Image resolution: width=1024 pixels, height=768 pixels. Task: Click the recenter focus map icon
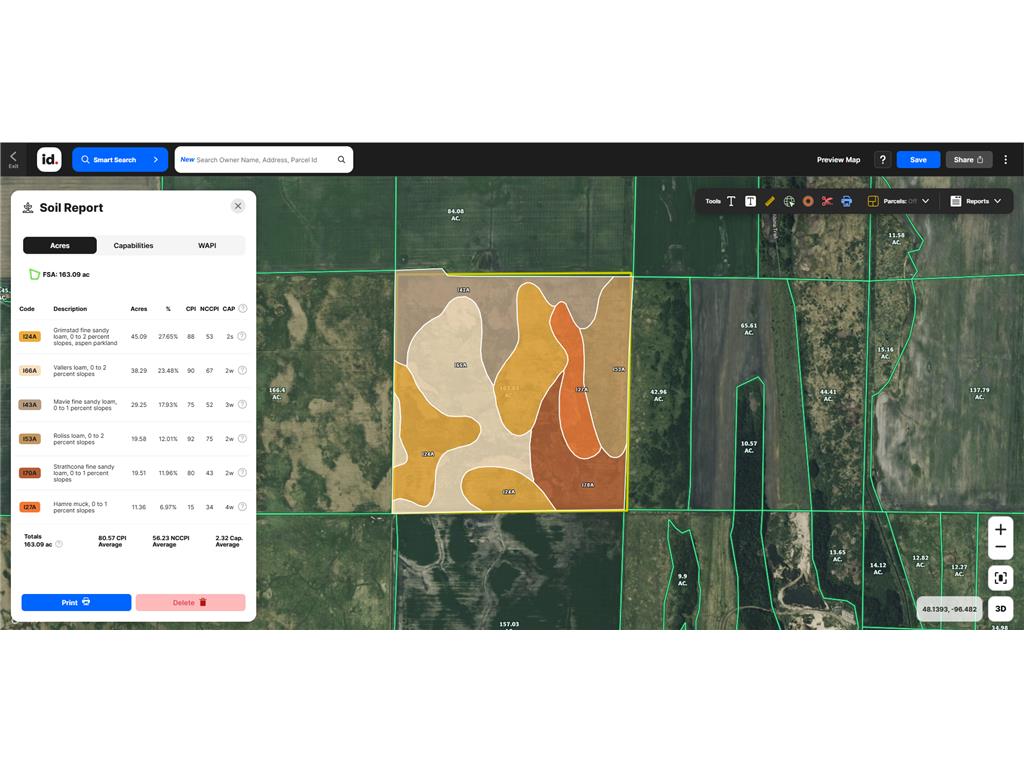(1000, 578)
